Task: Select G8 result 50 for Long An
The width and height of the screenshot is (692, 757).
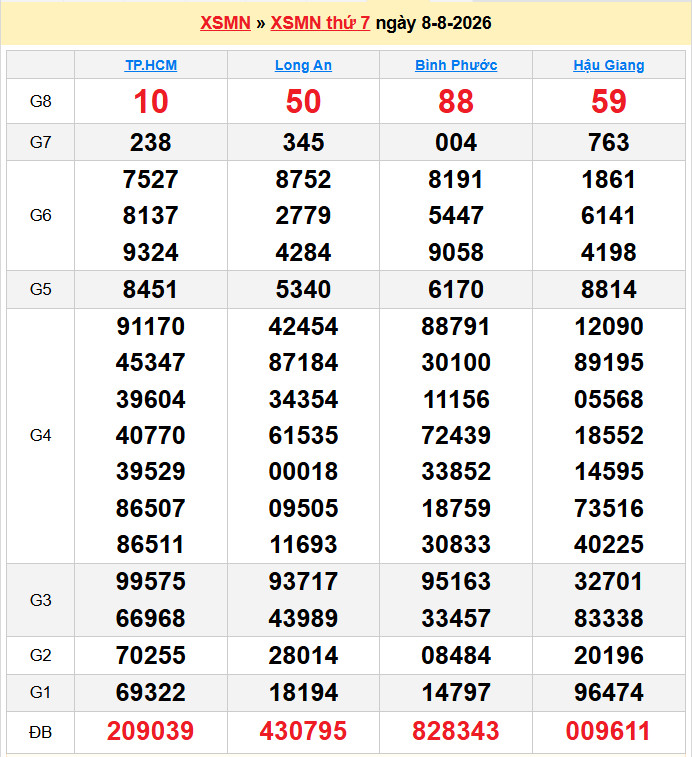Action: point(303,101)
